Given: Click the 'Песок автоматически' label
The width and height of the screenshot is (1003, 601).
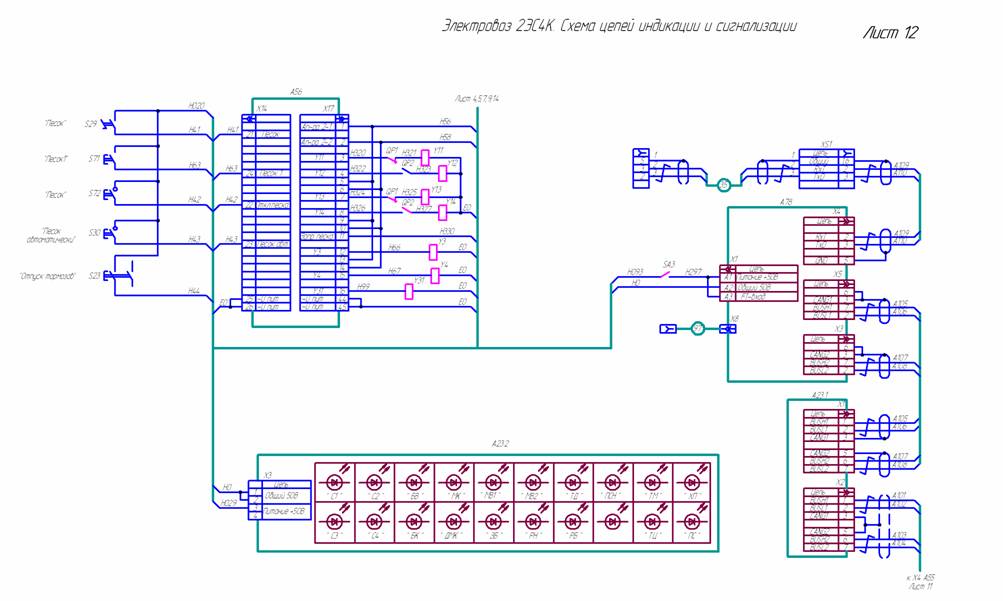Looking at the screenshot, I should click(51, 236).
